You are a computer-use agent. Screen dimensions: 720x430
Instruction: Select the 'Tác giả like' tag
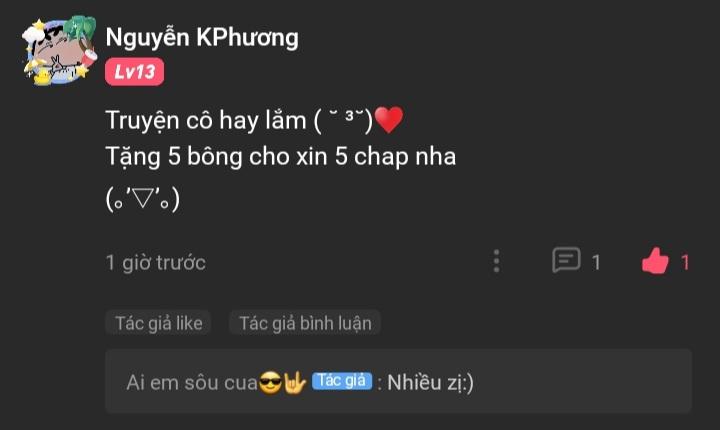[158, 323]
